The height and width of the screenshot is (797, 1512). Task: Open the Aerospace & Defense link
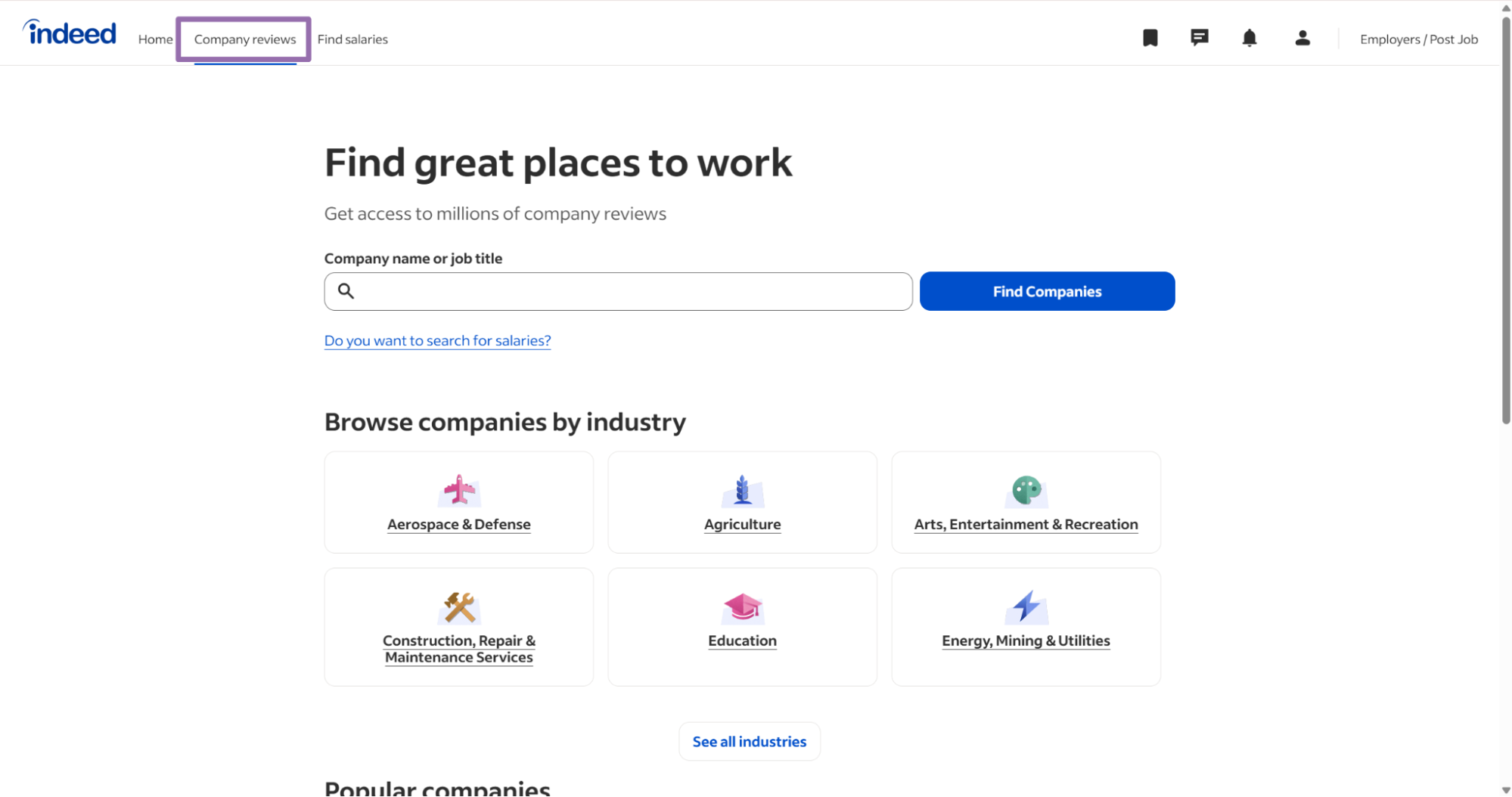pyautogui.click(x=459, y=524)
